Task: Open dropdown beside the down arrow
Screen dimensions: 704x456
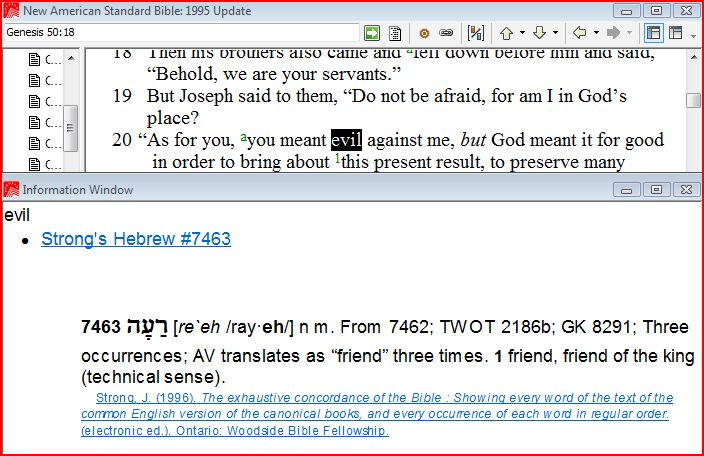Action: coord(555,33)
